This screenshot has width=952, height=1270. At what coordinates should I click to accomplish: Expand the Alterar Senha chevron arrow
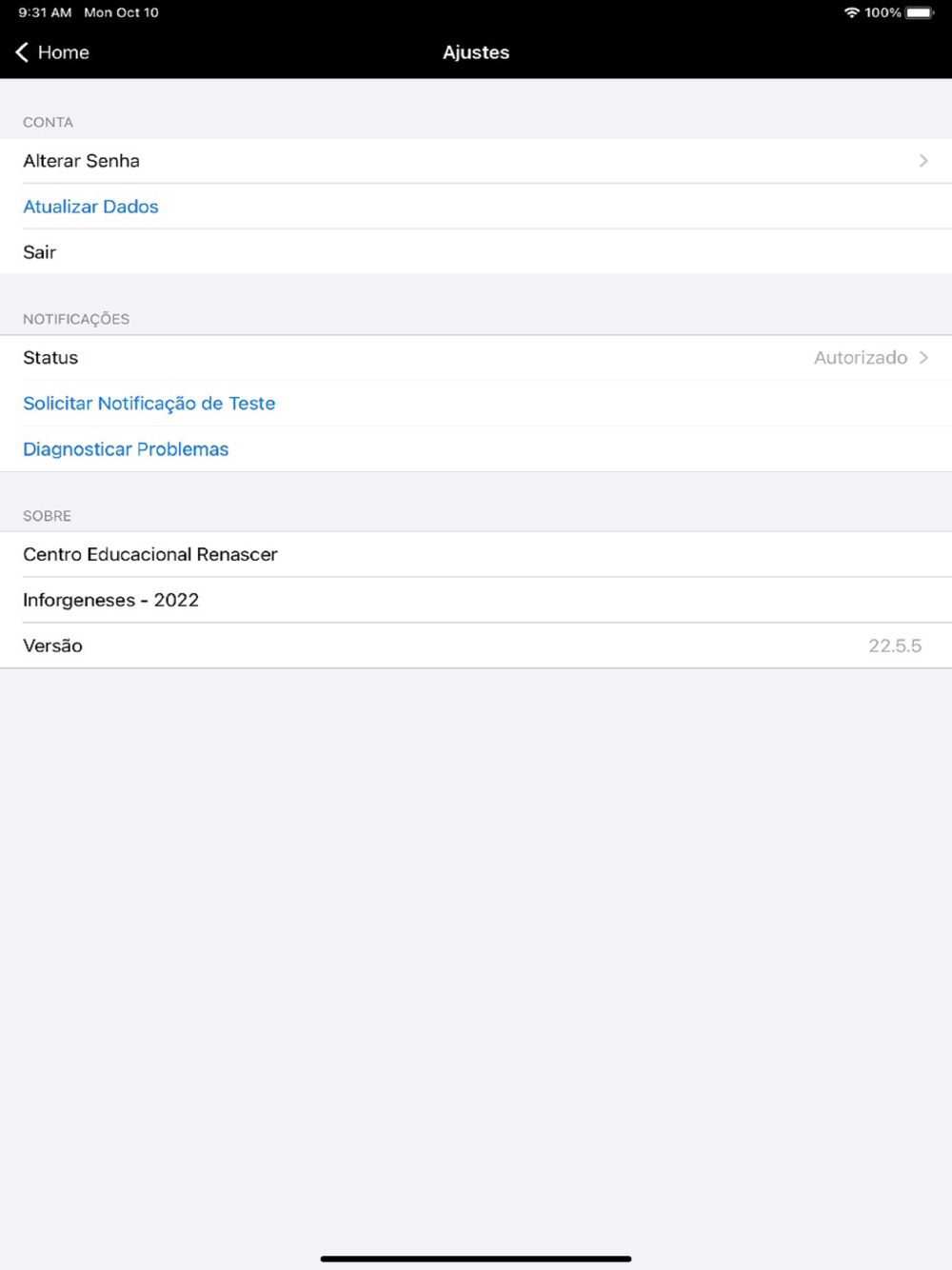(x=923, y=161)
